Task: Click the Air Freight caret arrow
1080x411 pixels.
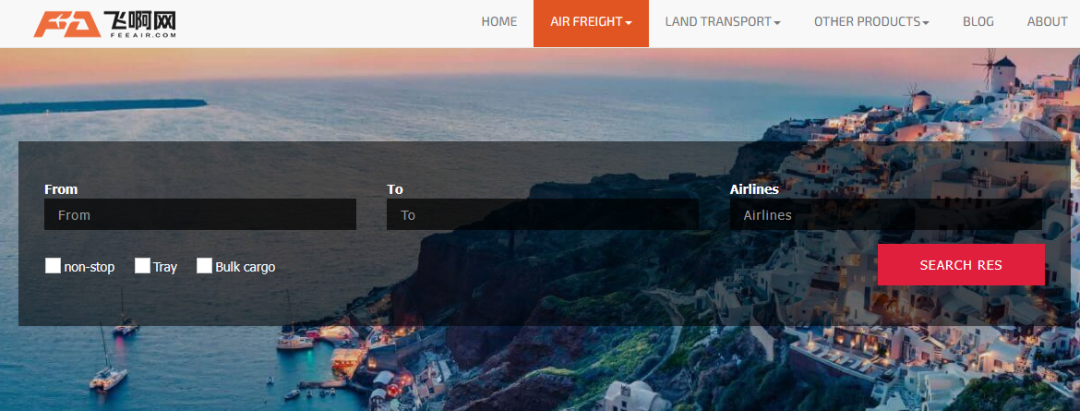Action: [629, 23]
